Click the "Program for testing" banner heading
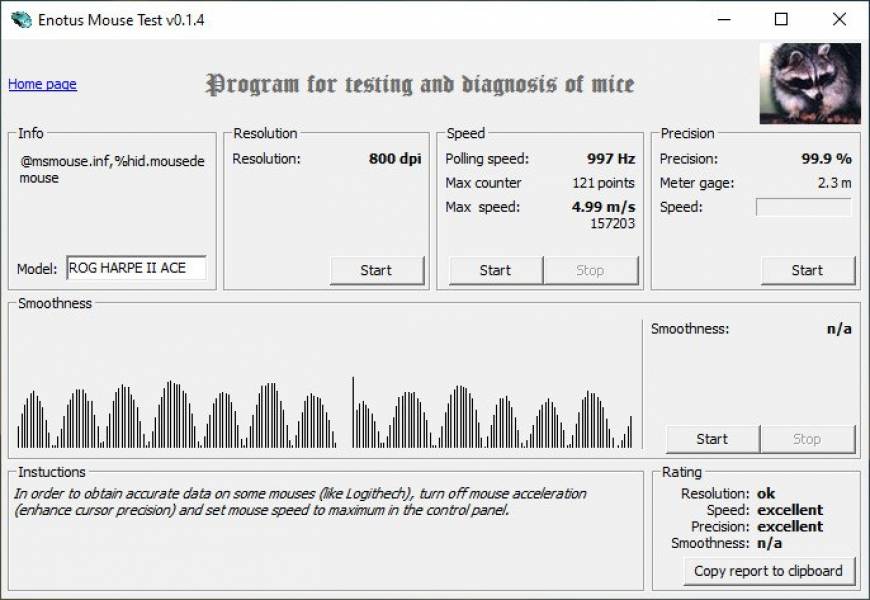 (x=420, y=85)
